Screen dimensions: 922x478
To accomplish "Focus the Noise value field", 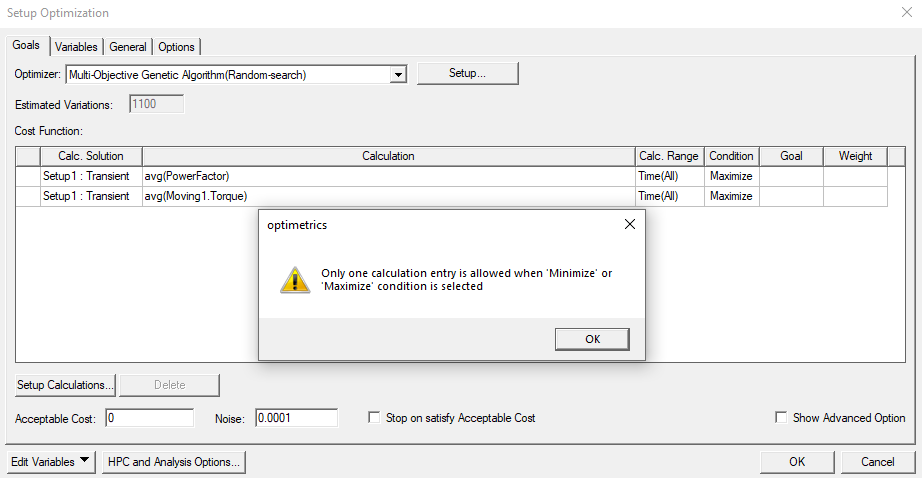I will pyautogui.click(x=296, y=418).
